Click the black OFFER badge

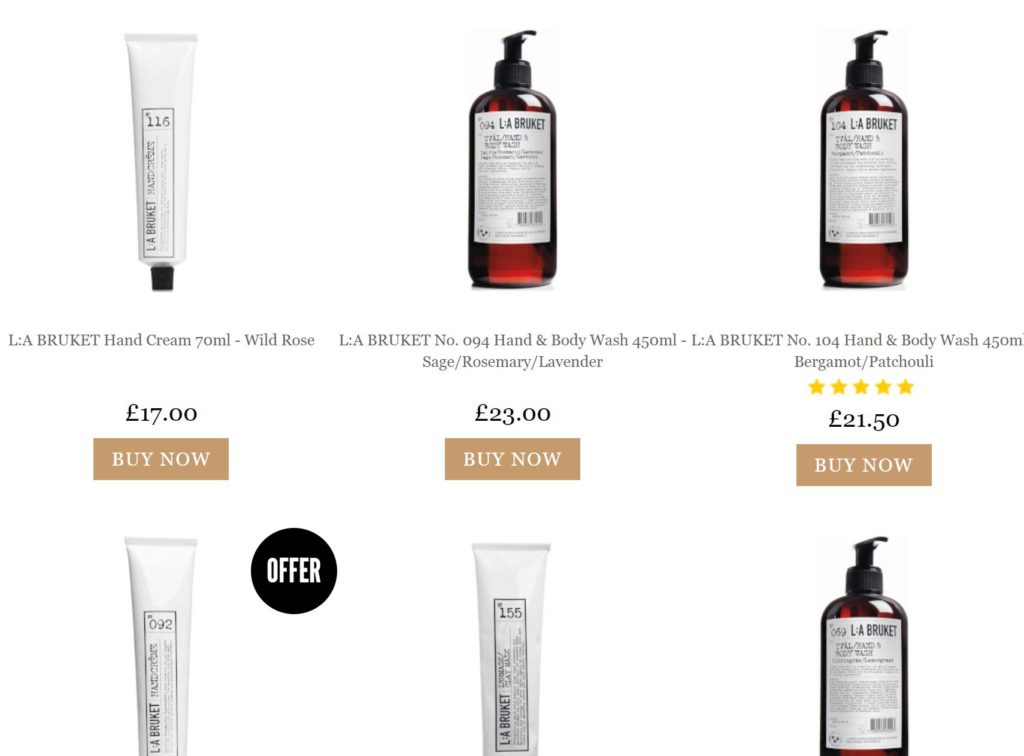(x=294, y=571)
